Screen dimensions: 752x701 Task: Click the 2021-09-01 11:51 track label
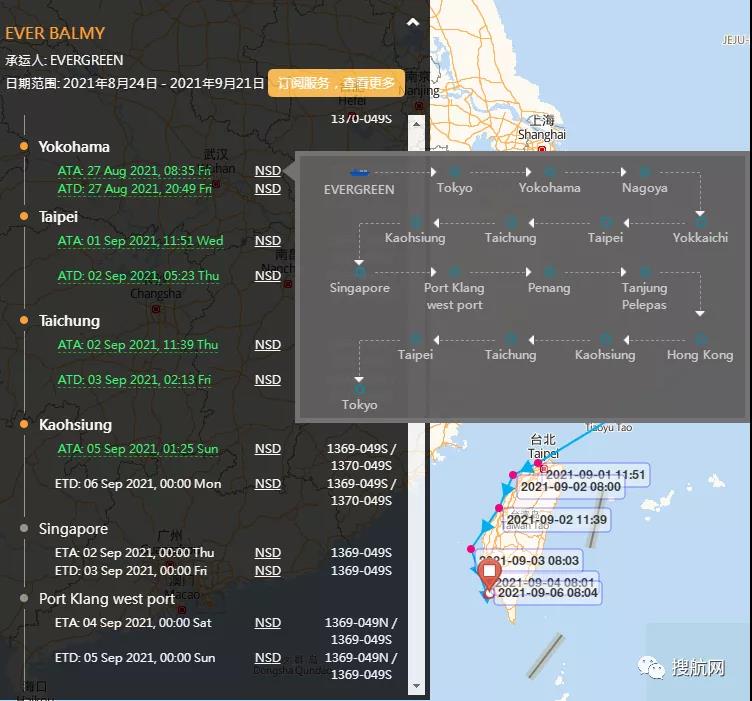(x=596, y=474)
